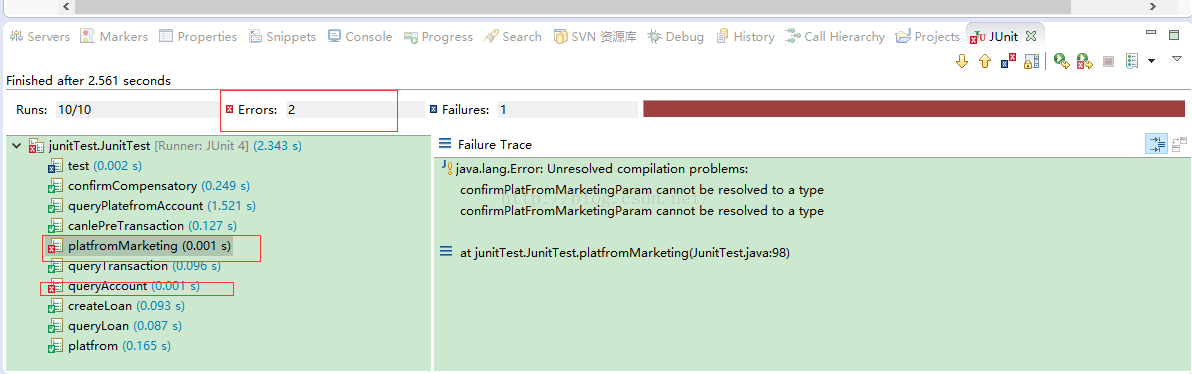Toggle the JUnit scroll lock
Viewport: 1192px width, 374px height.
[x=1032, y=62]
